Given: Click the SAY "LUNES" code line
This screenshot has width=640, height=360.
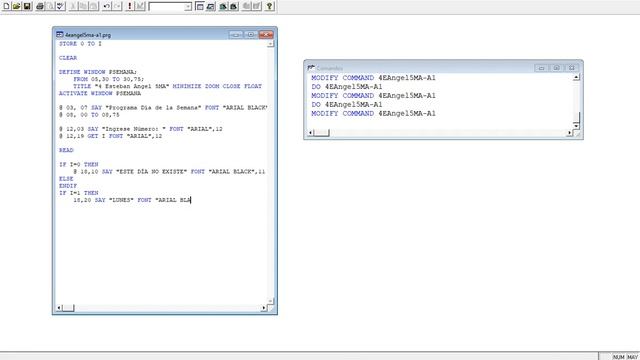Looking at the screenshot, I should [132, 200].
